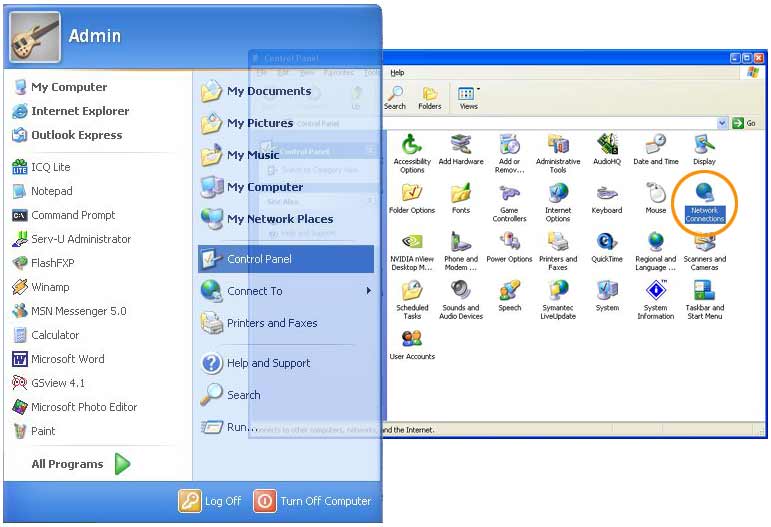
Task: Open the Fonts folder icon
Action: 461,198
